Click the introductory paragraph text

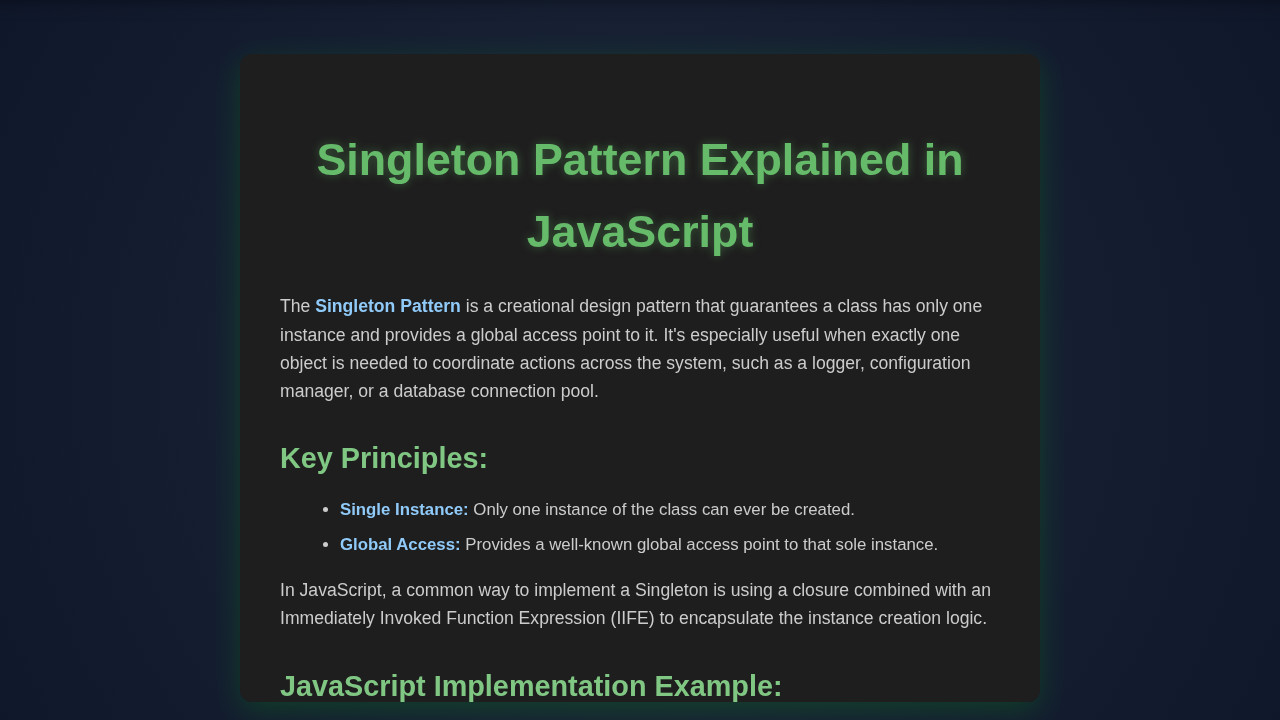(632, 349)
